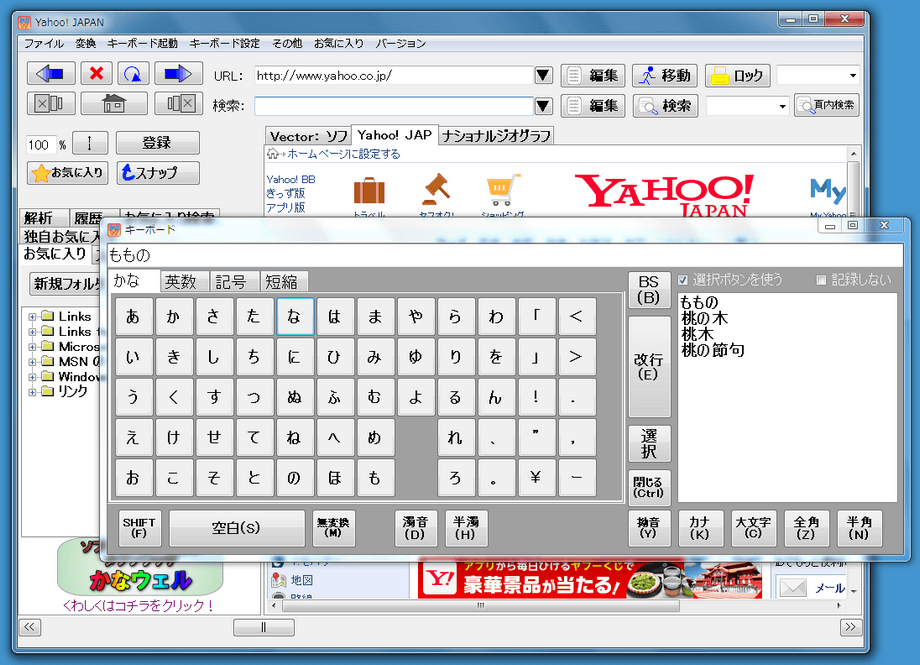Expand the MSN folder node
Screen dimensions: 920x665
(32, 362)
